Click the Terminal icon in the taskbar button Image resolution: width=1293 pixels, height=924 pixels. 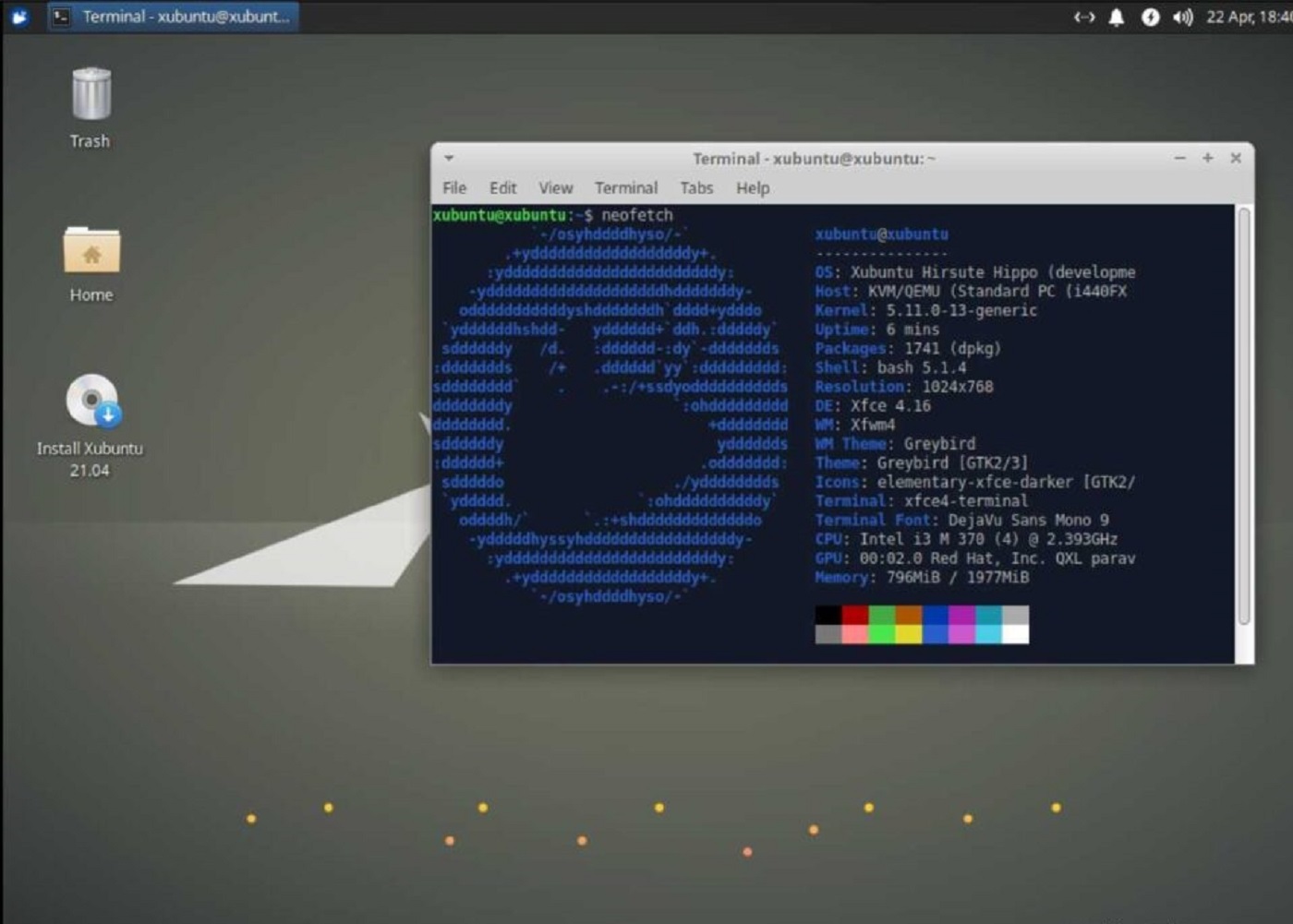coord(61,16)
